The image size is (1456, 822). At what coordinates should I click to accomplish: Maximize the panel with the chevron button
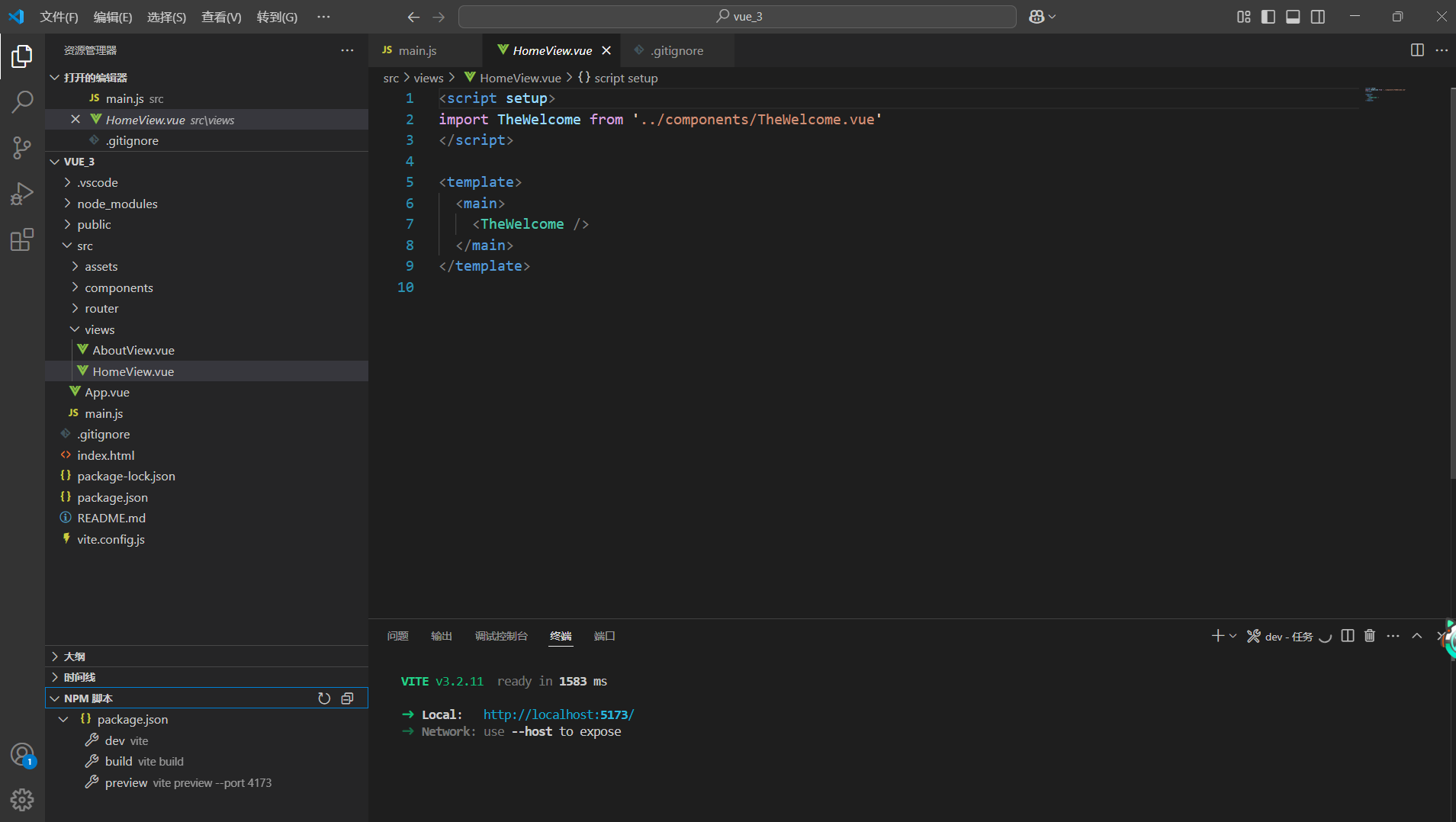click(x=1416, y=636)
